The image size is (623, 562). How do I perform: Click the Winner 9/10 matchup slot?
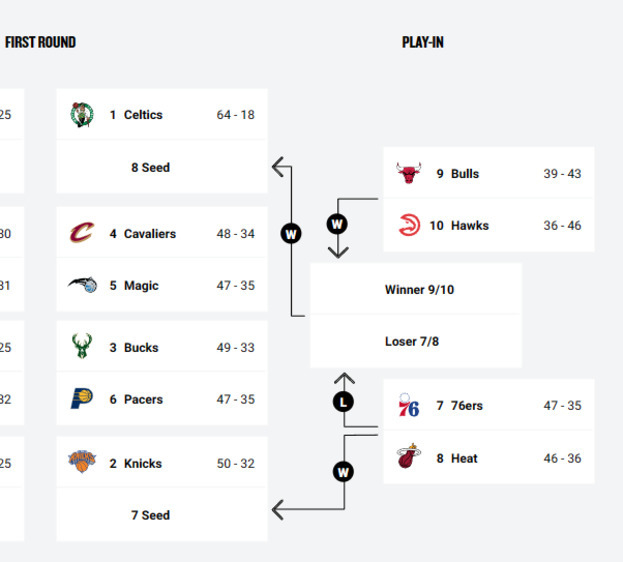point(419,290)
